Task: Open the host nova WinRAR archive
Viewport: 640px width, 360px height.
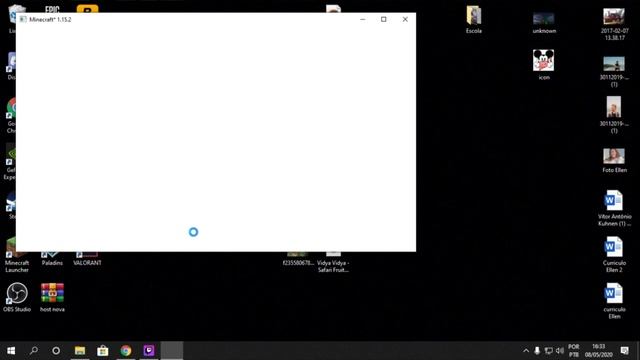Action: tap(52, 297)
